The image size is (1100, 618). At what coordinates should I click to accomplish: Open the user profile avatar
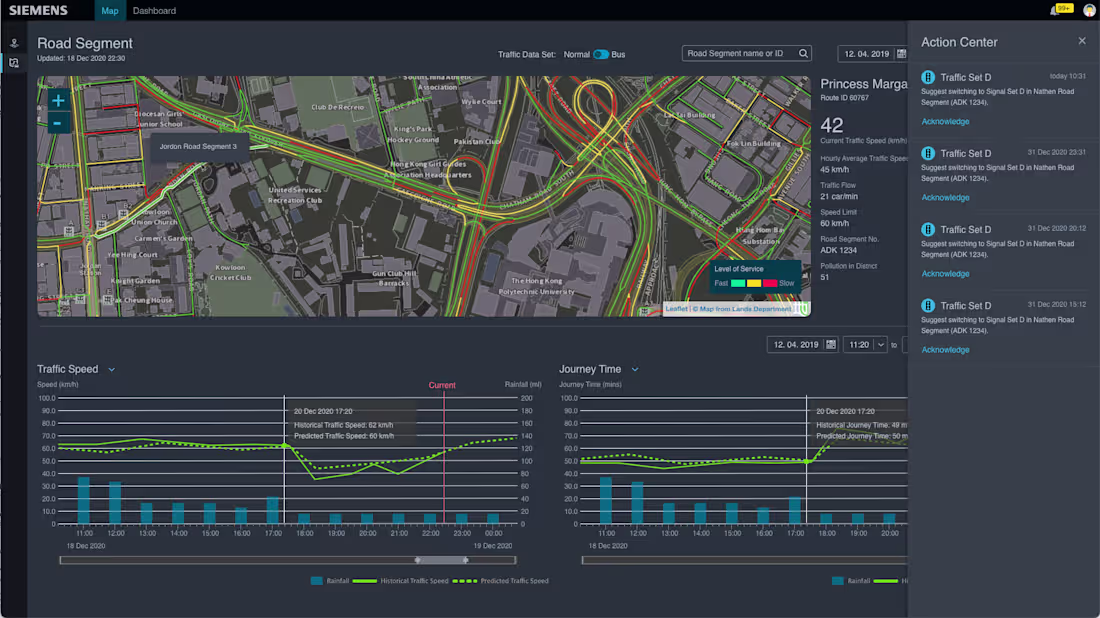1089,10
